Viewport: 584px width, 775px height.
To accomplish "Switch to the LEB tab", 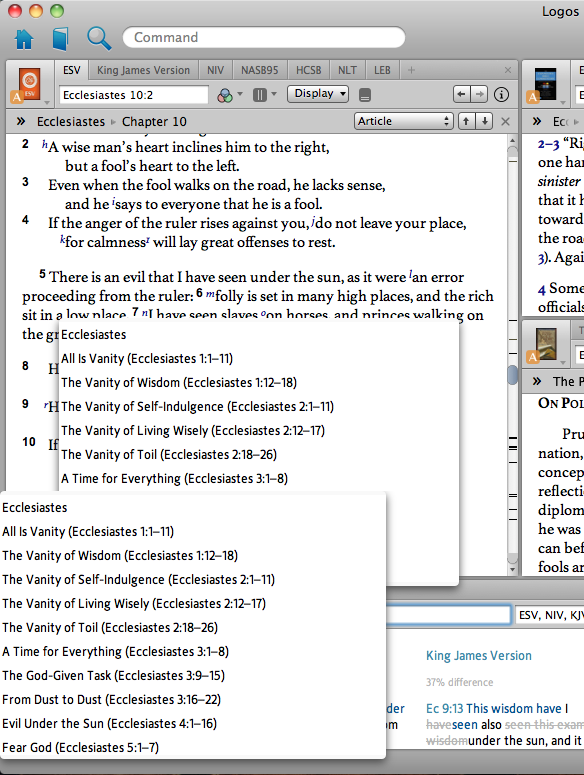I will [382, 70].
